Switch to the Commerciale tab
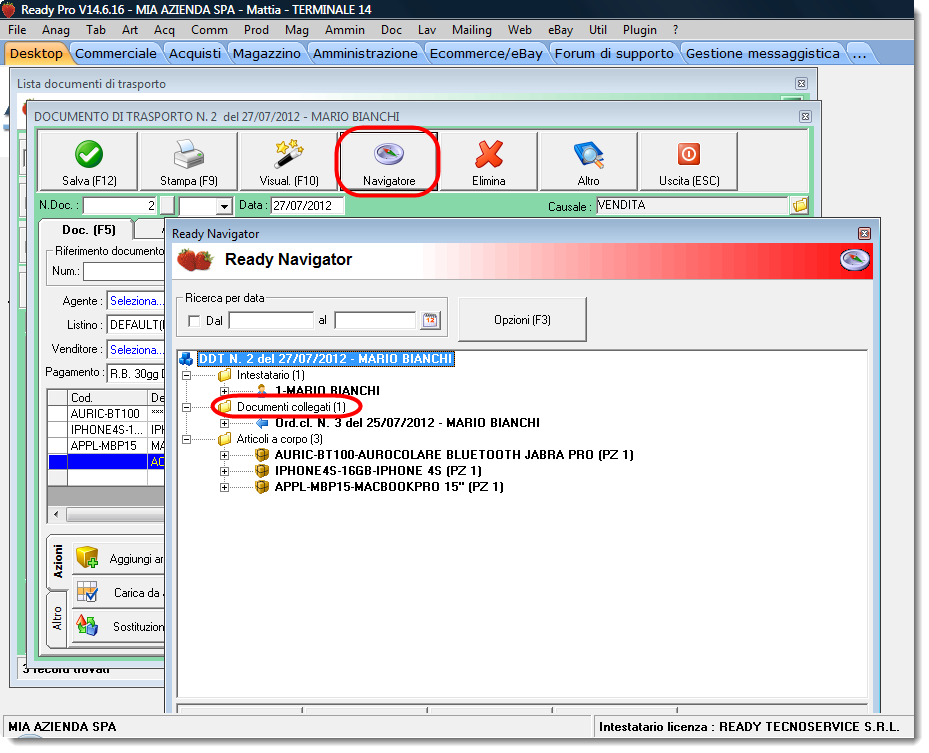Viewport: 929px width, 753px height. click(116, 53)
